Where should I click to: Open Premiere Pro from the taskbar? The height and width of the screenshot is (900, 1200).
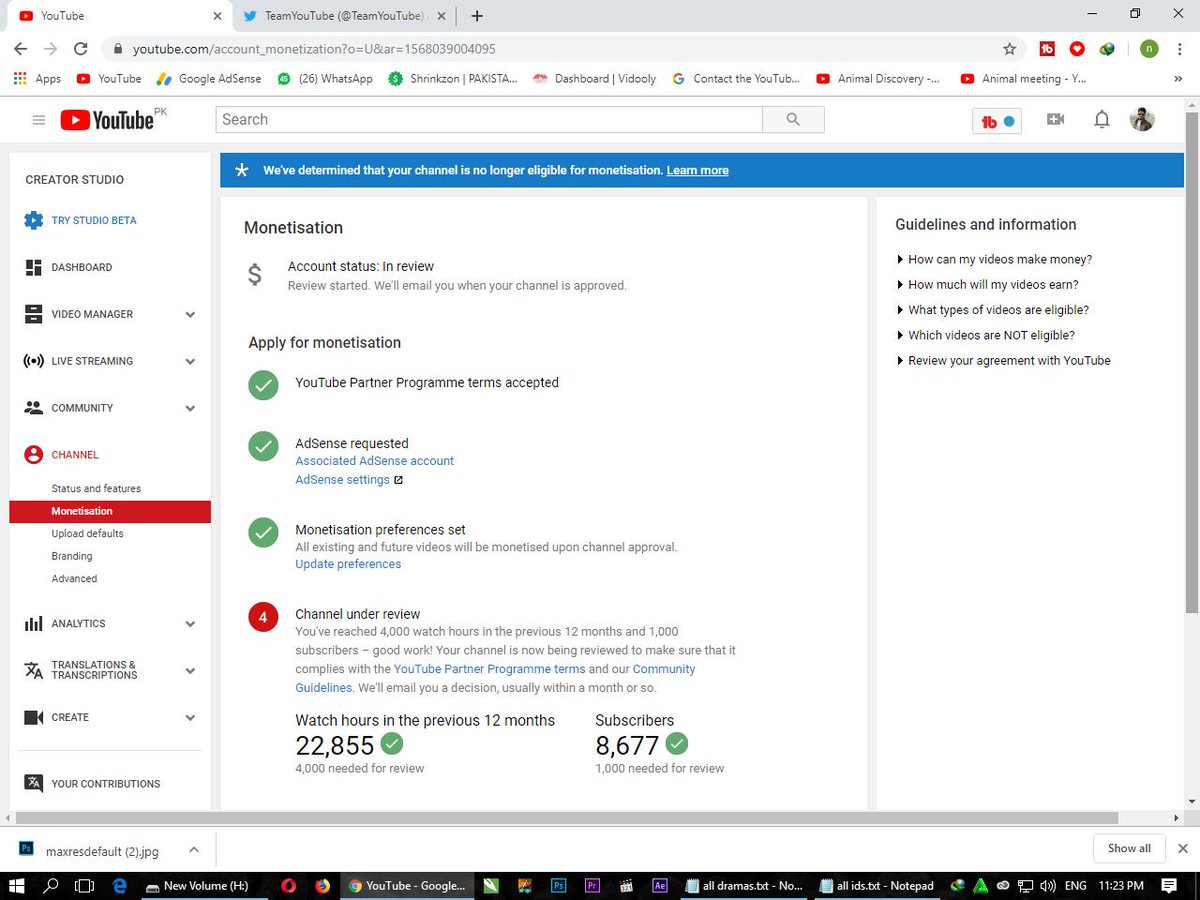[592, 885]
